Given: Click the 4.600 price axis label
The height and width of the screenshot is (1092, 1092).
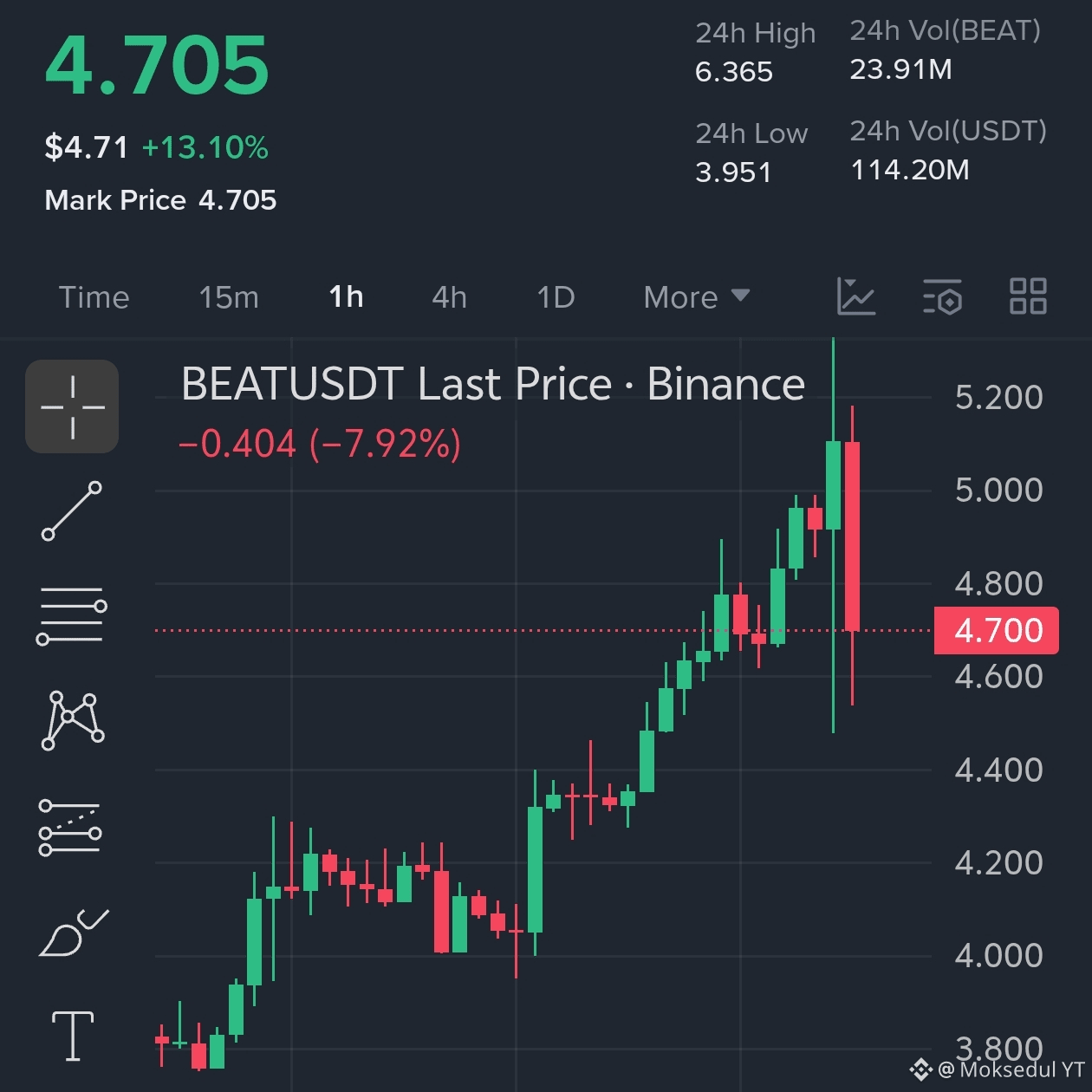Looking at the screenshot, I should click(x=999, y=676).
